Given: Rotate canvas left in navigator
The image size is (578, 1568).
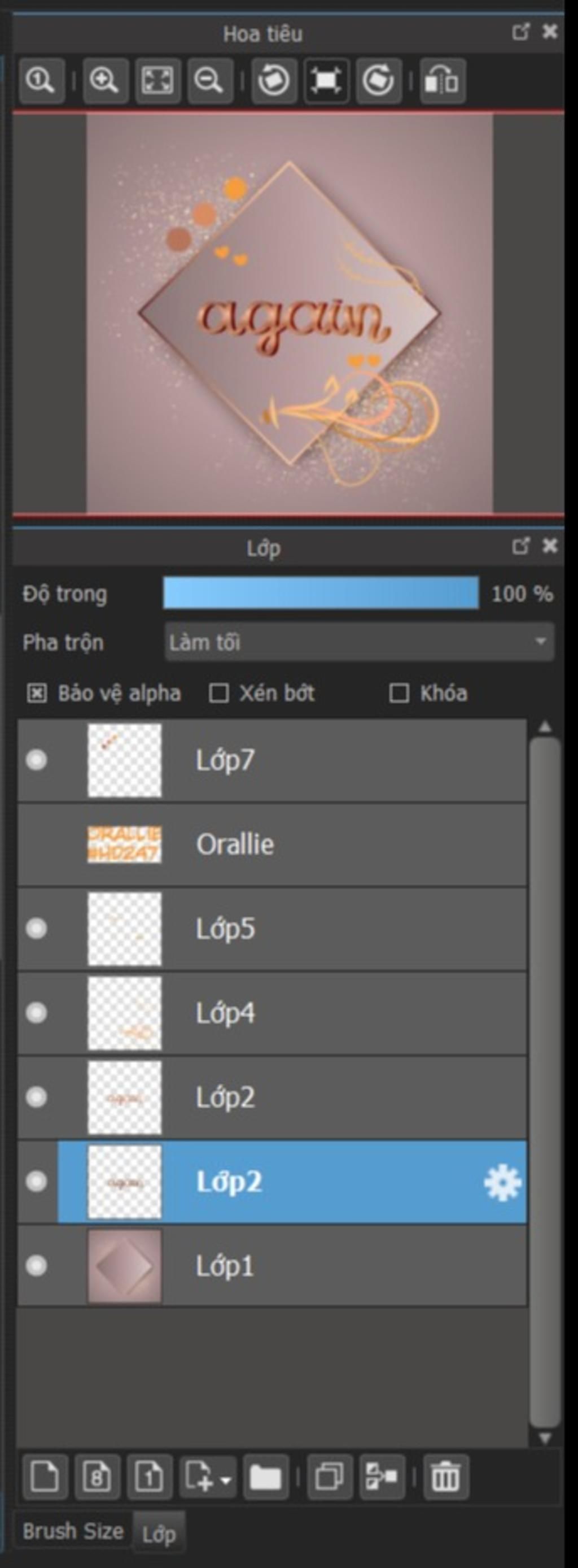Looking at the screenshot, I should coord(274,80).
